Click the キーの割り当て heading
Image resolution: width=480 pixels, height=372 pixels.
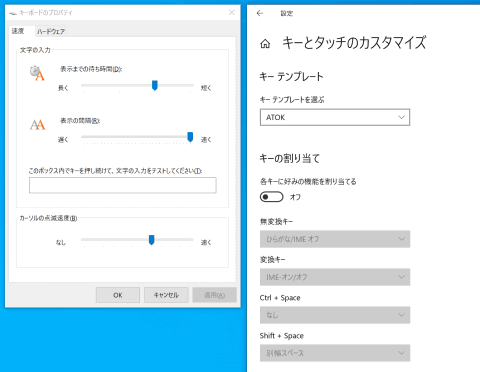point(290,158)
